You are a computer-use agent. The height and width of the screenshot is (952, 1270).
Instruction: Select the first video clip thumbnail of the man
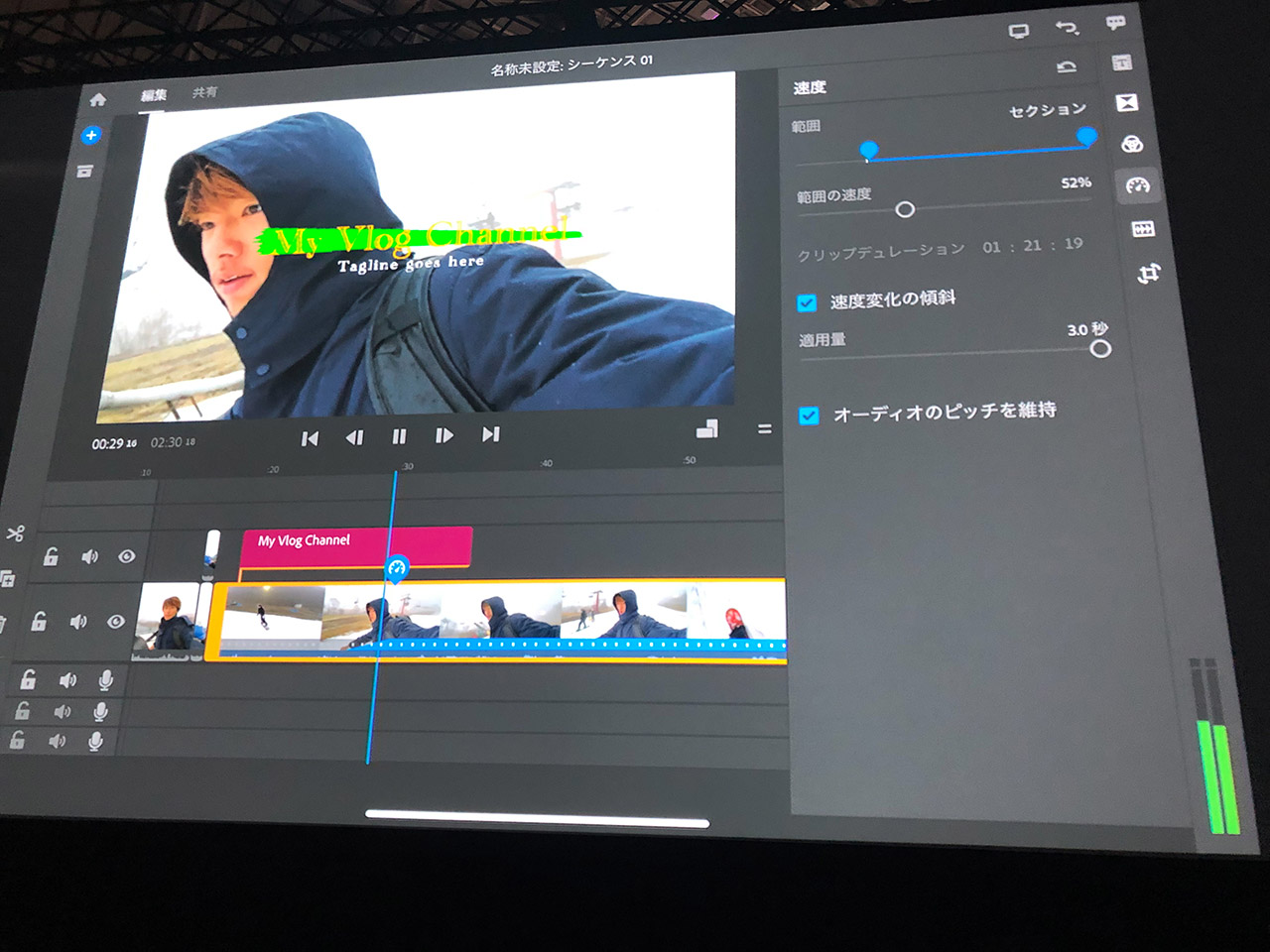tap(169, 622)
